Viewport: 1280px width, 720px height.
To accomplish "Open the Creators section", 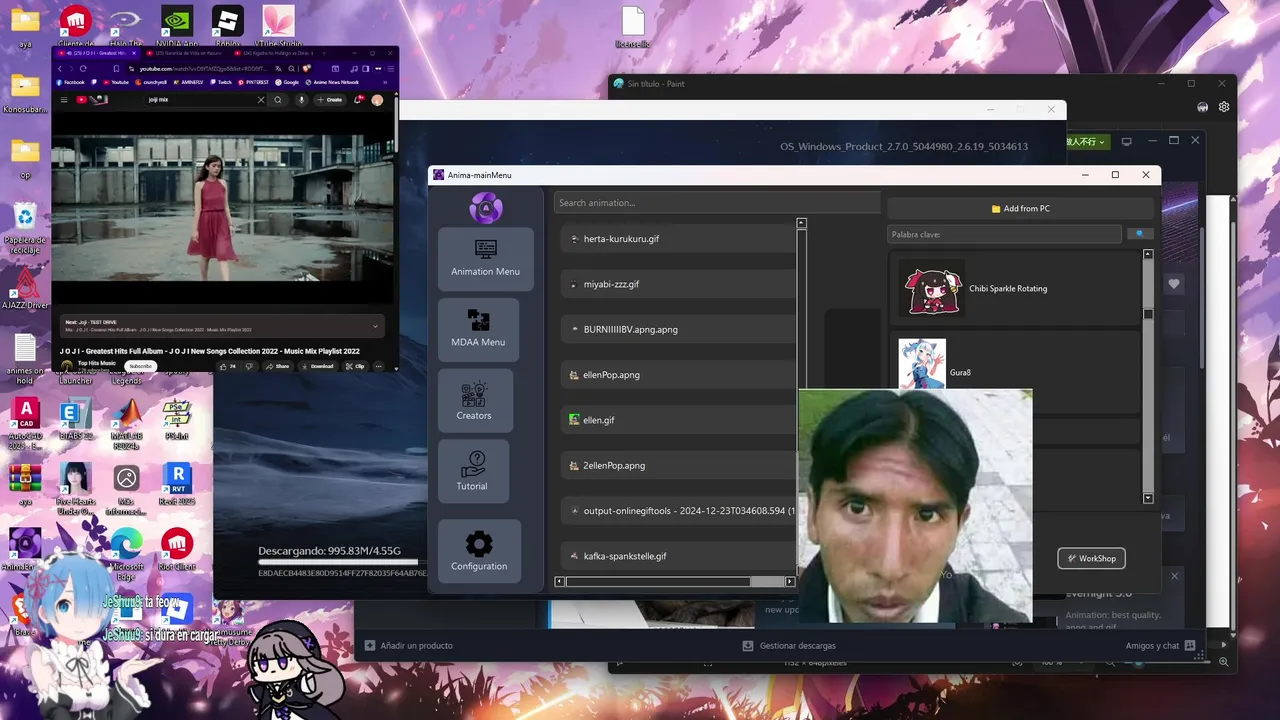I will tap(474, 401).
